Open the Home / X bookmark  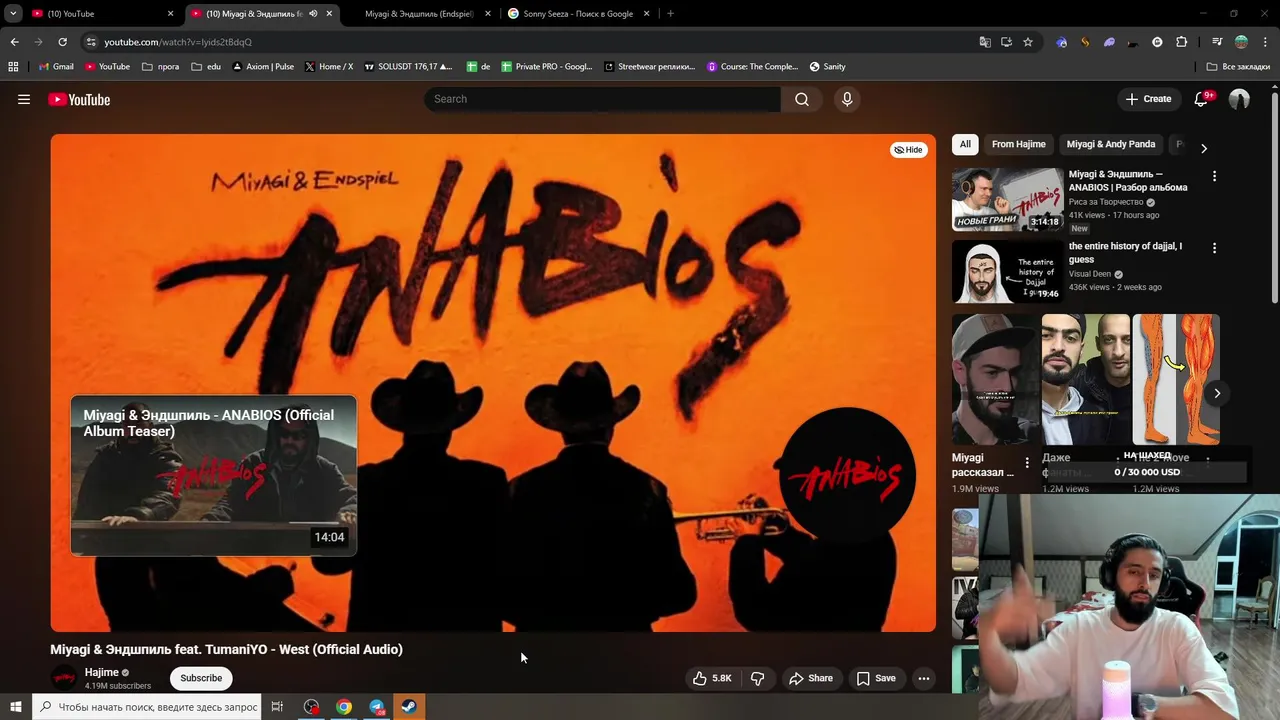tap(329, 66)
